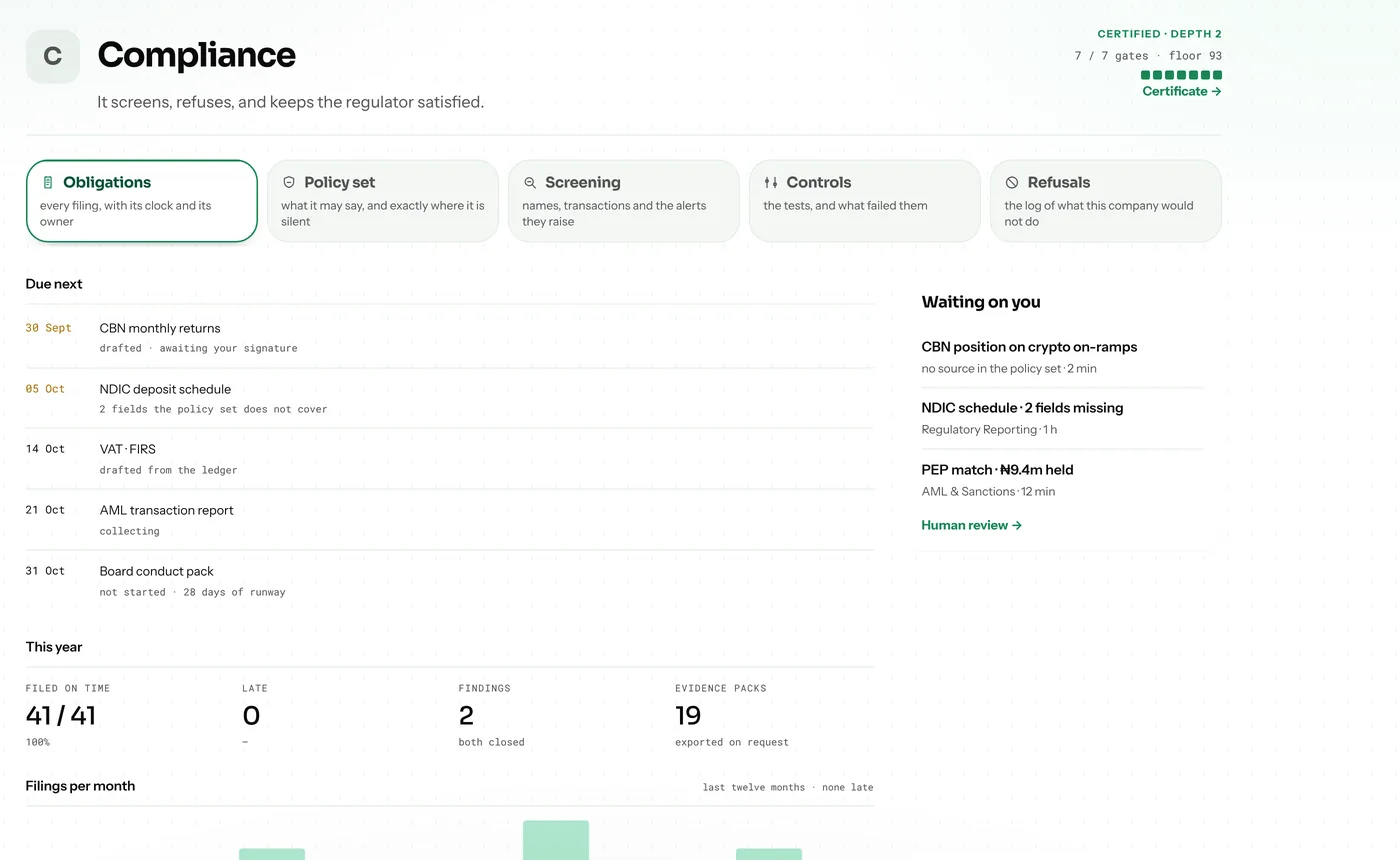Open the Obligations tab
1400x860 pixels.
coord(142,201)
